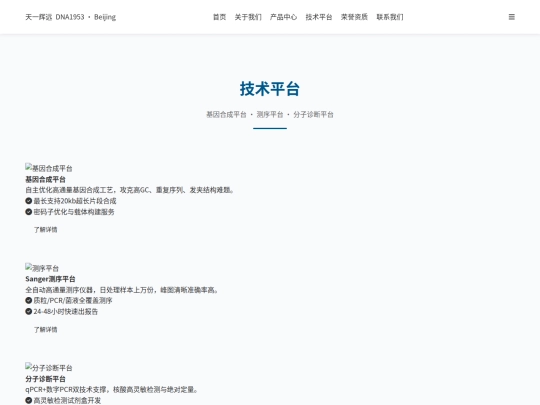Click the bold 分子诊断平台 card title

[45, 379]
